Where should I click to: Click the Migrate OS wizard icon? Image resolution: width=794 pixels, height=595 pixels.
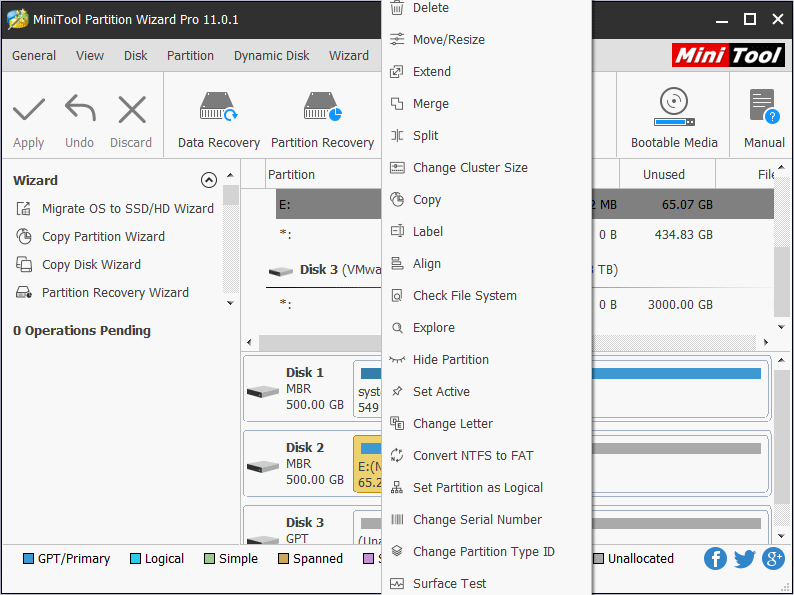pyautogui.click(x=24, y=209)
